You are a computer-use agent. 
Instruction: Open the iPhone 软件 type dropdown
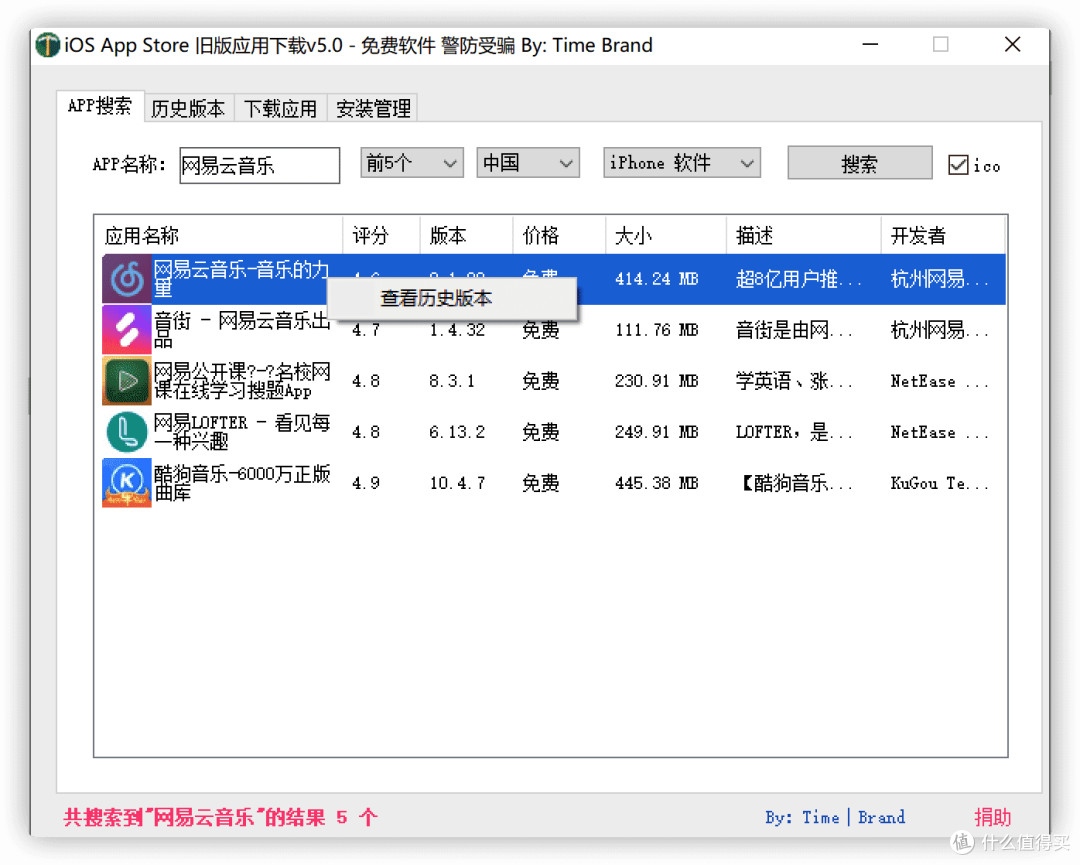(x=682, y=163)
